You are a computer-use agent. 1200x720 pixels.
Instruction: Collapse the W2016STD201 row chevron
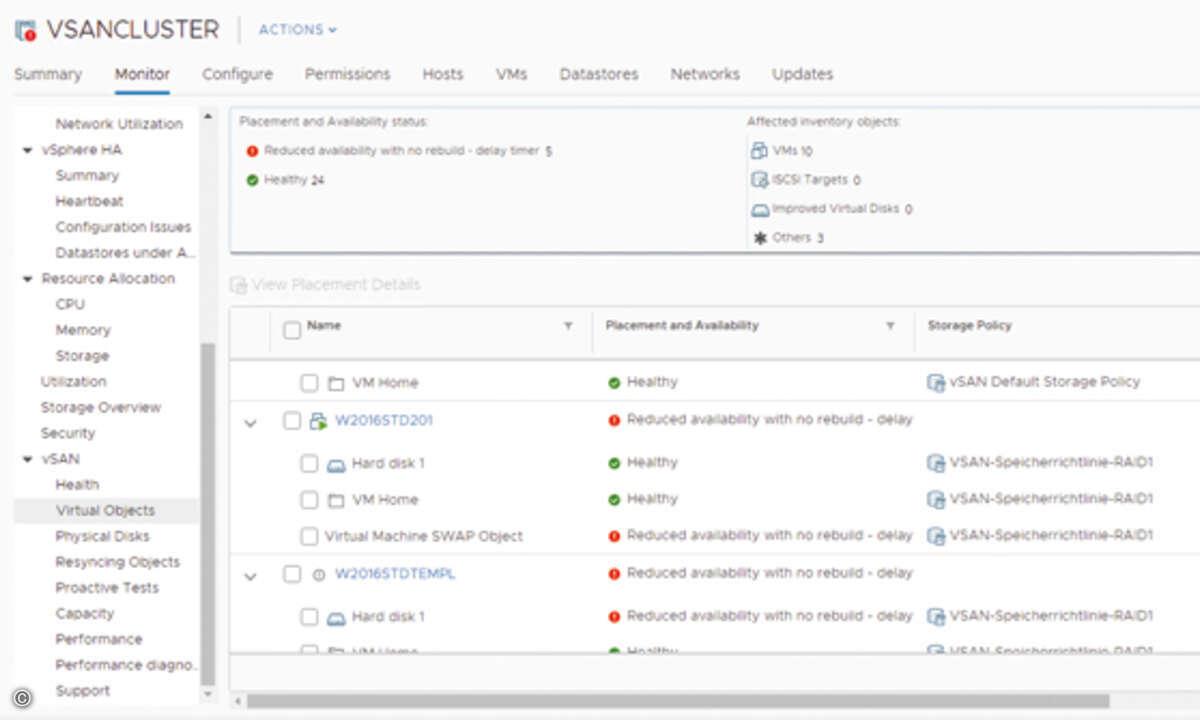click(250, 423)
